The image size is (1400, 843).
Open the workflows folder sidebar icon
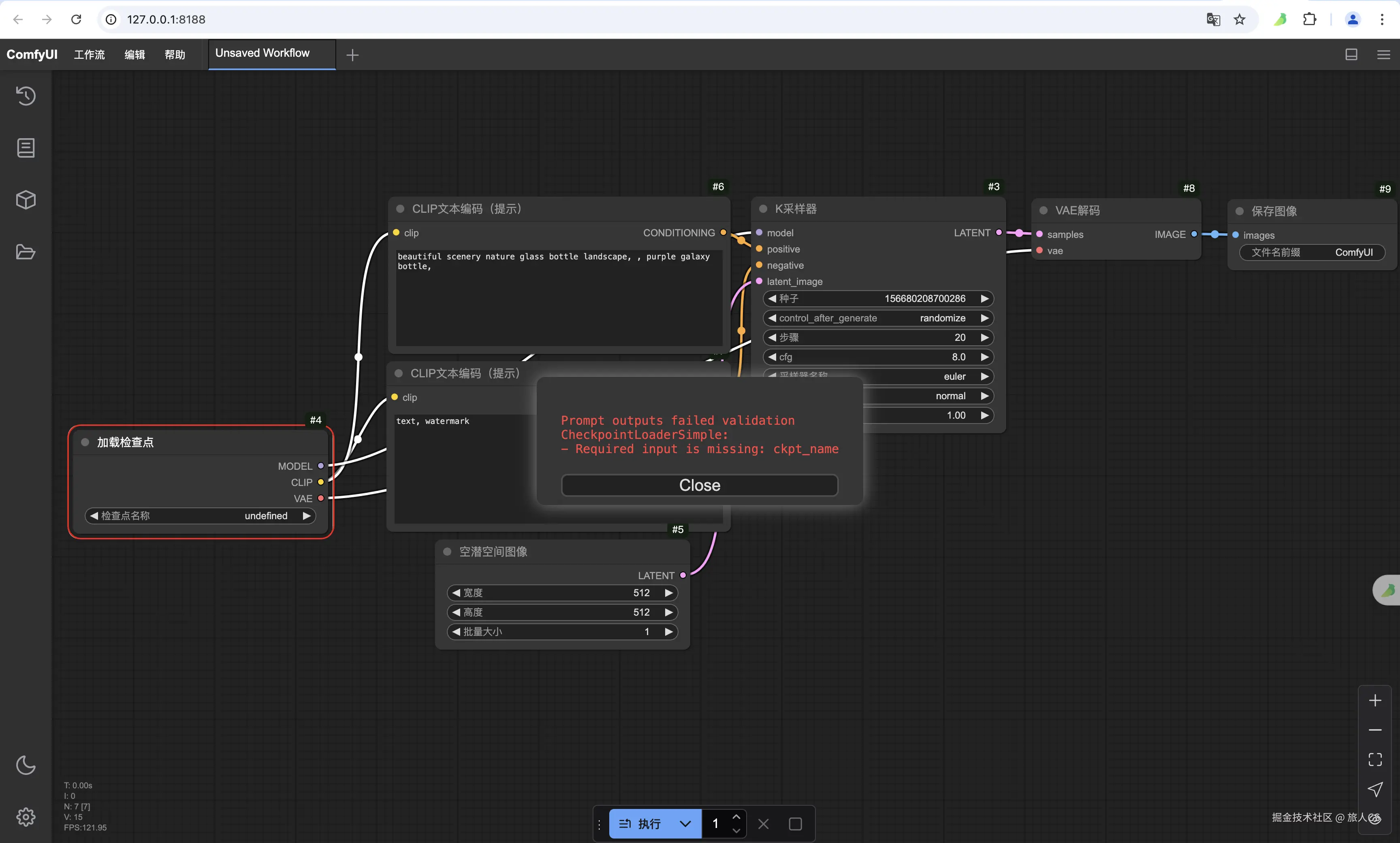click(26, 252)
